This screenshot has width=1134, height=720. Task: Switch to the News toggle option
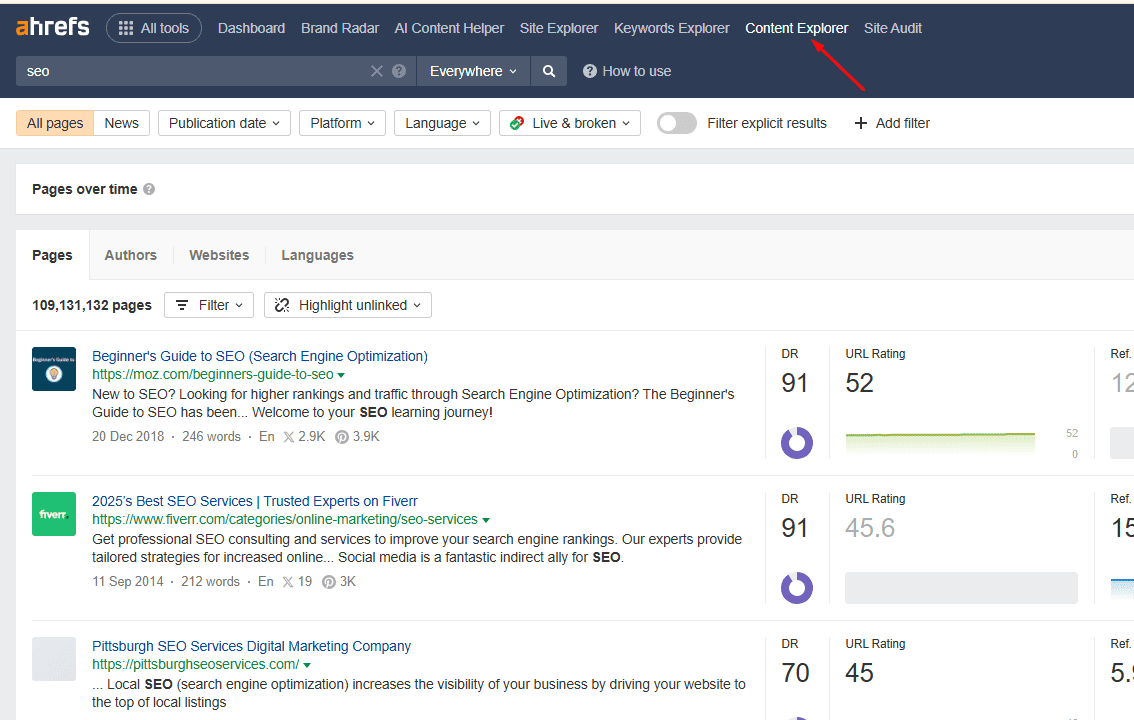click(122, 123)
